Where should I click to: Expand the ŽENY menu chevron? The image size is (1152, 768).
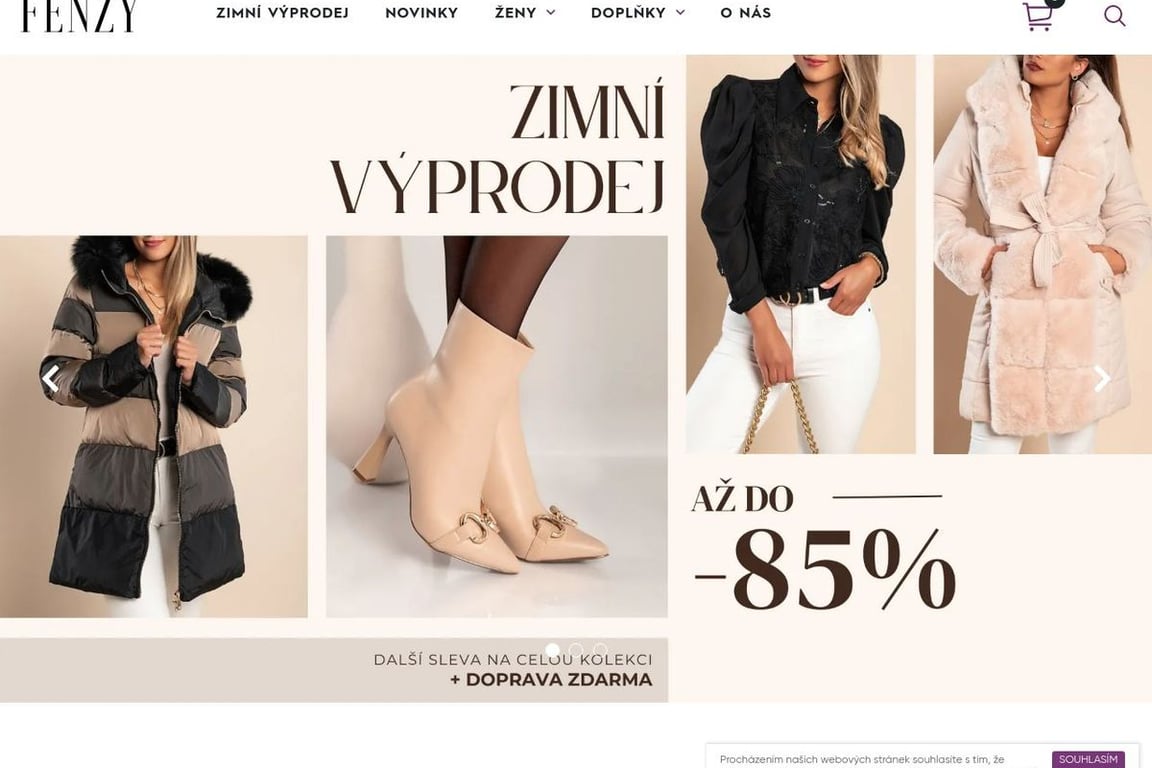(550, 12)
